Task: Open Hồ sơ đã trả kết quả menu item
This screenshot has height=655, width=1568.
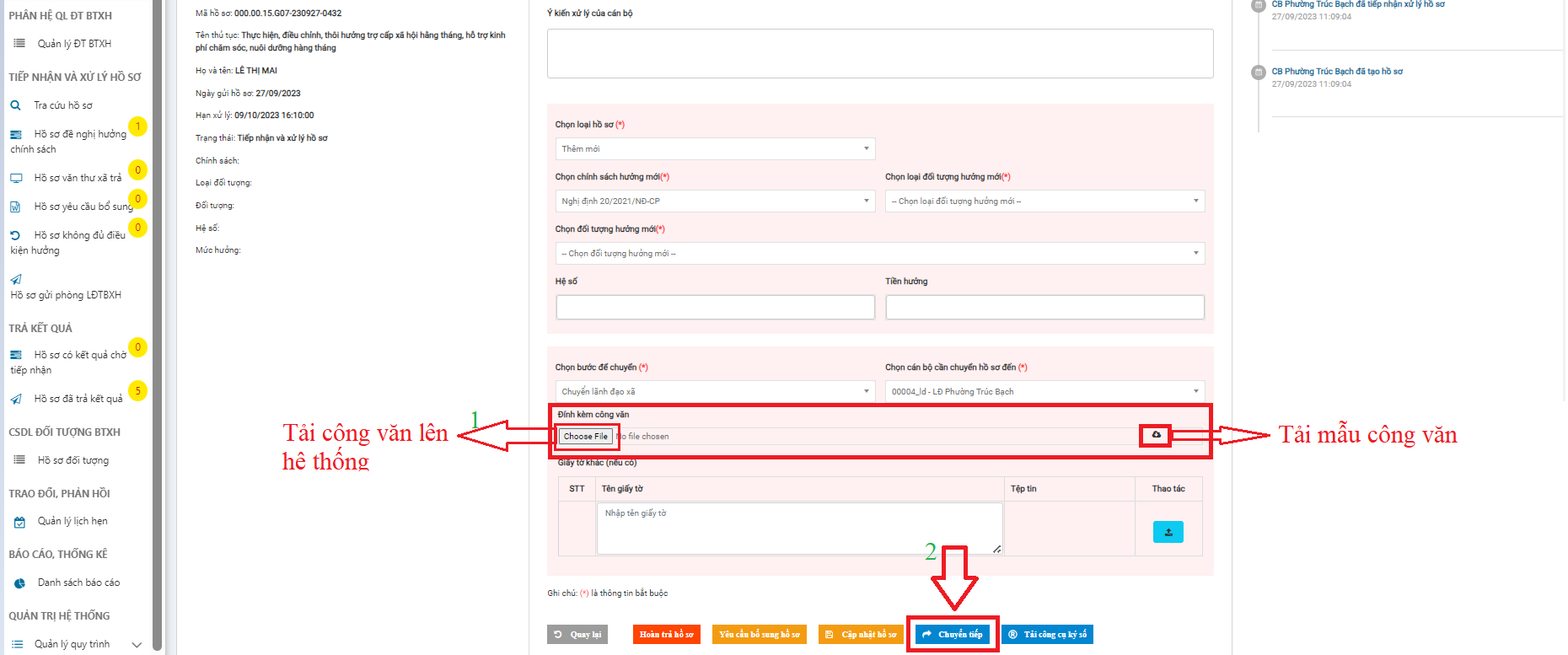Action: pos(78,399)
